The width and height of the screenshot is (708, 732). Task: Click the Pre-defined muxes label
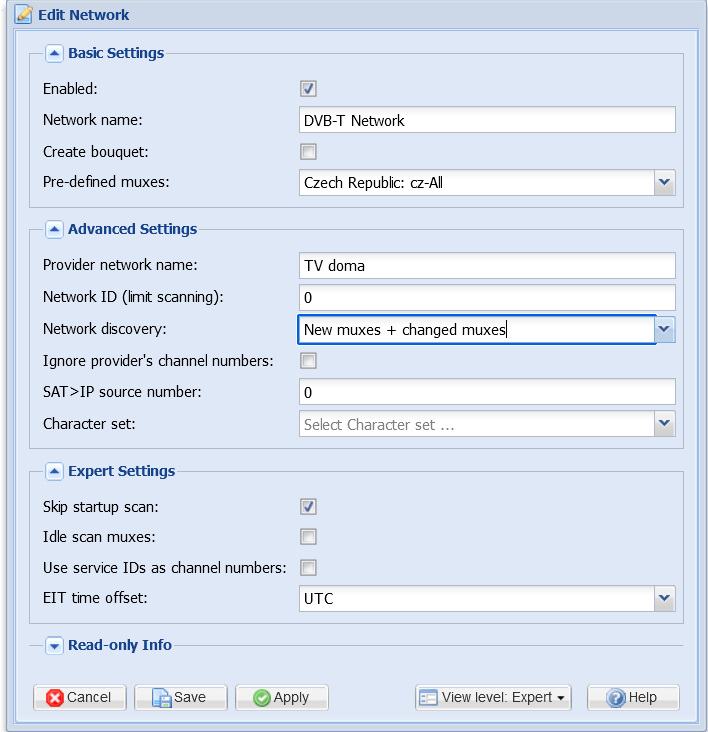pos(106,182)
